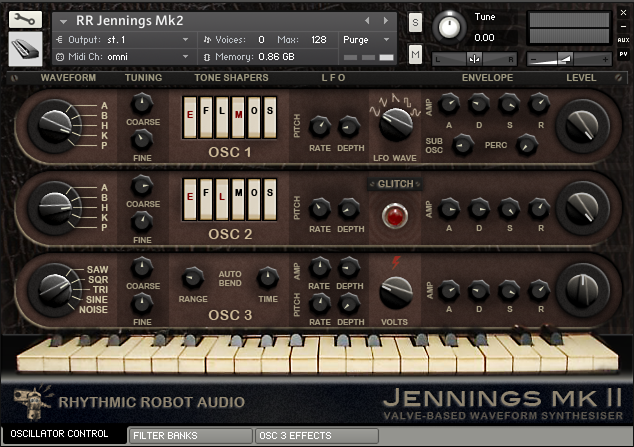Screen dimensions: 634x447
Task: Click the LFO Wave selector knob
Action: coord(395,124)
